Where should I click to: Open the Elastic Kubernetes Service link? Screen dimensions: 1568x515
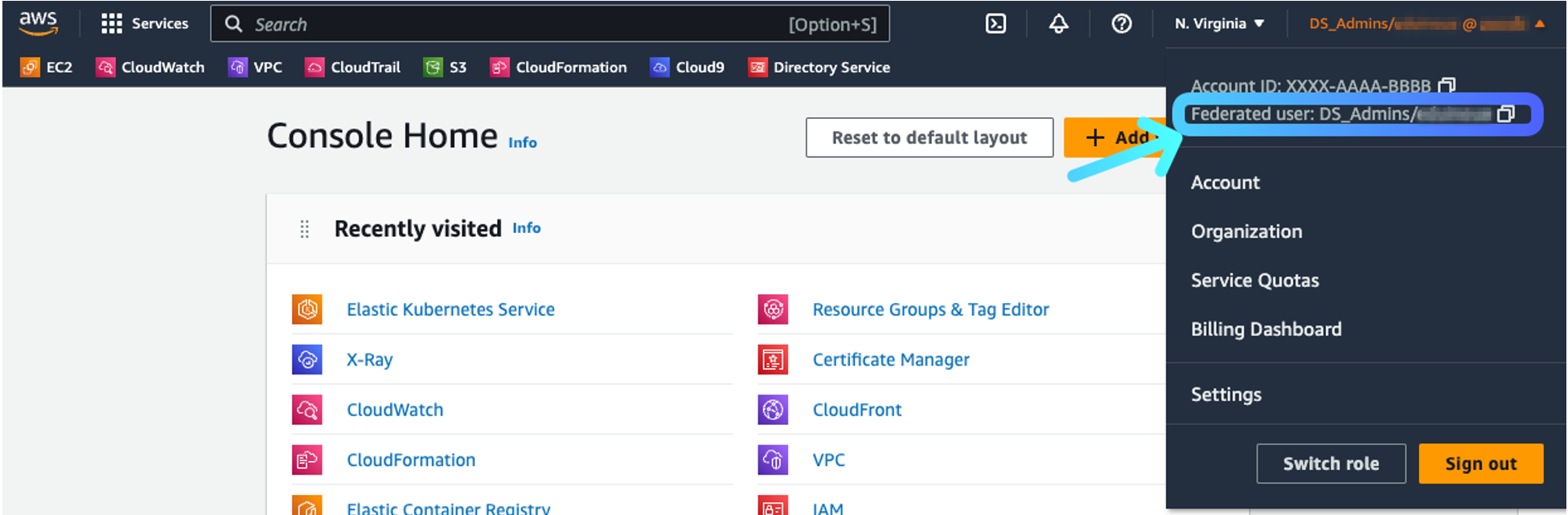[x=450, y=309]
